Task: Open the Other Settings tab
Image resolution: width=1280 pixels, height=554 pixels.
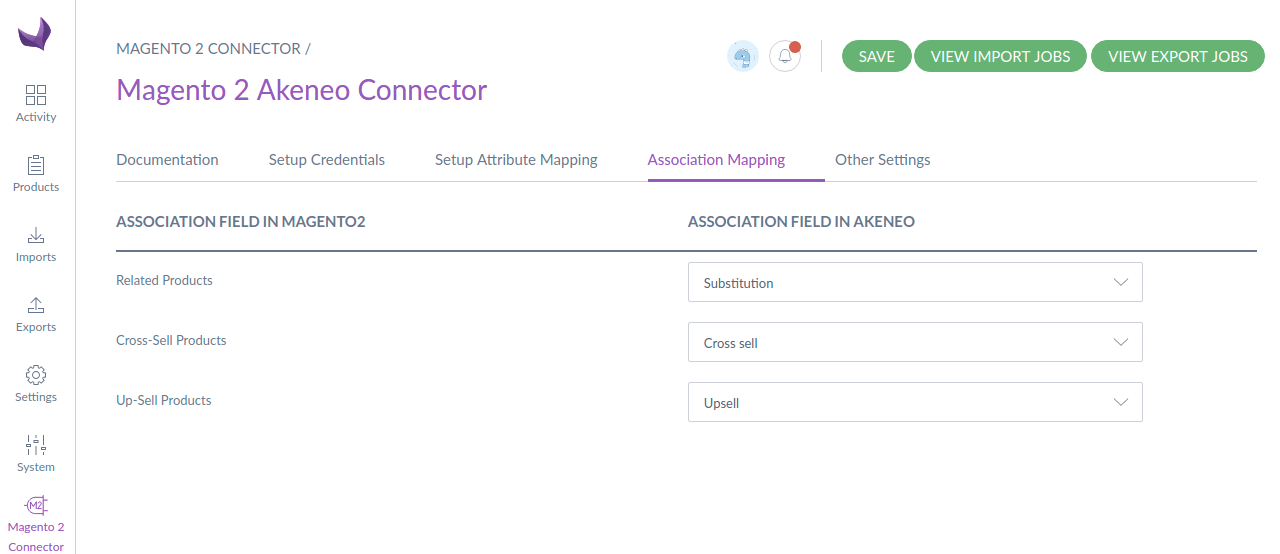Action: click(x=882, y=160)
